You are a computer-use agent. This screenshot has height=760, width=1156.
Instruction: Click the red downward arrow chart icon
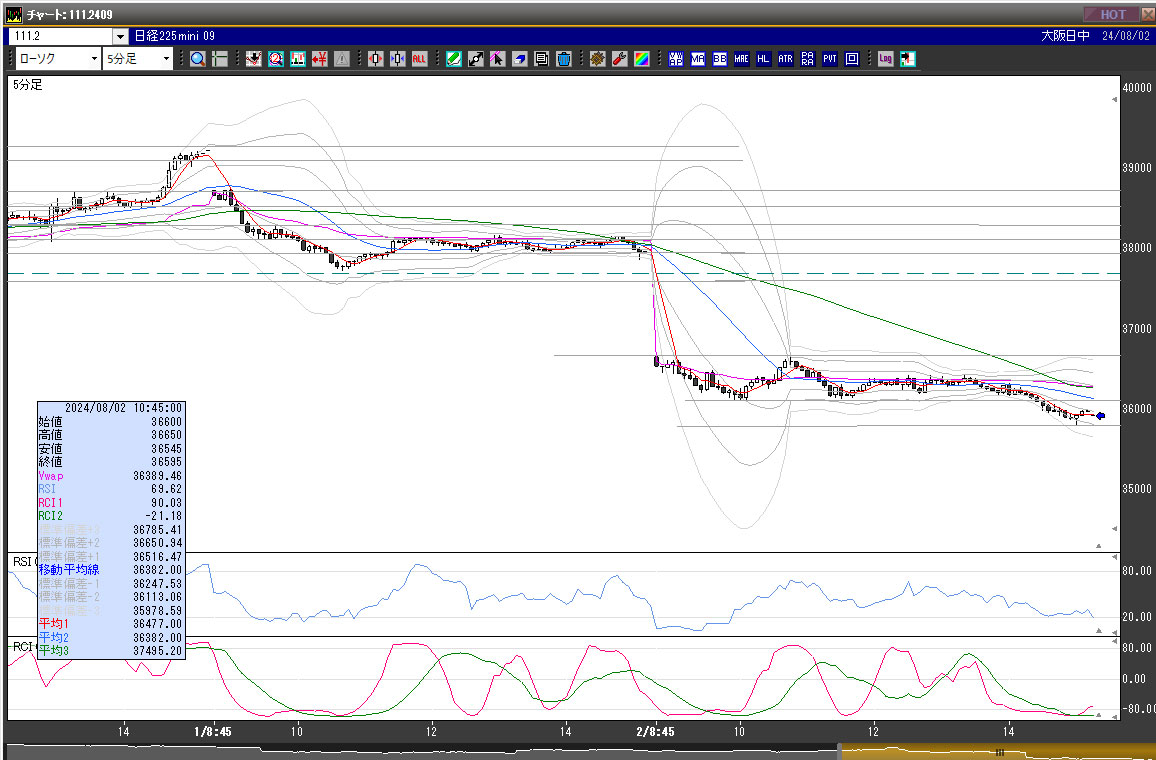pyautogui.click(x=254, y=59)
